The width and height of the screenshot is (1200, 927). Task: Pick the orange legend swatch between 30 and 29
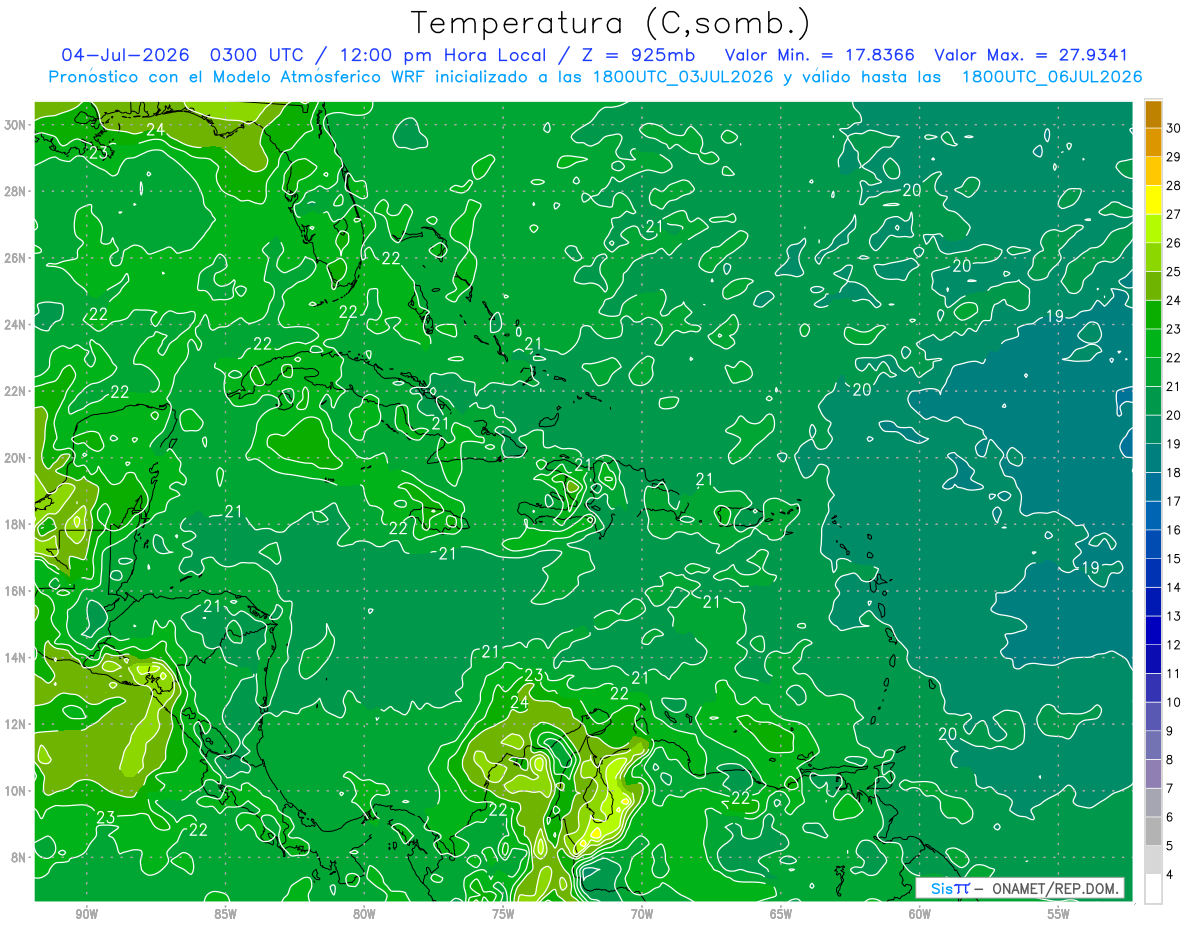(1154, 142)
